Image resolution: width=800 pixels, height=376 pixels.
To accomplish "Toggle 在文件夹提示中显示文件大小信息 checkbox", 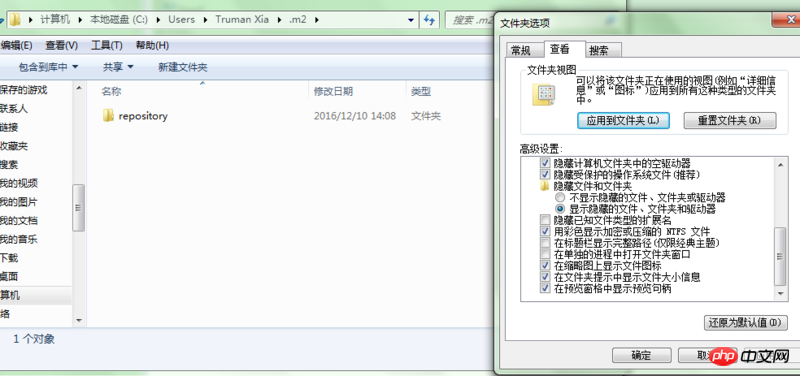I will click(x=545, y=277).
